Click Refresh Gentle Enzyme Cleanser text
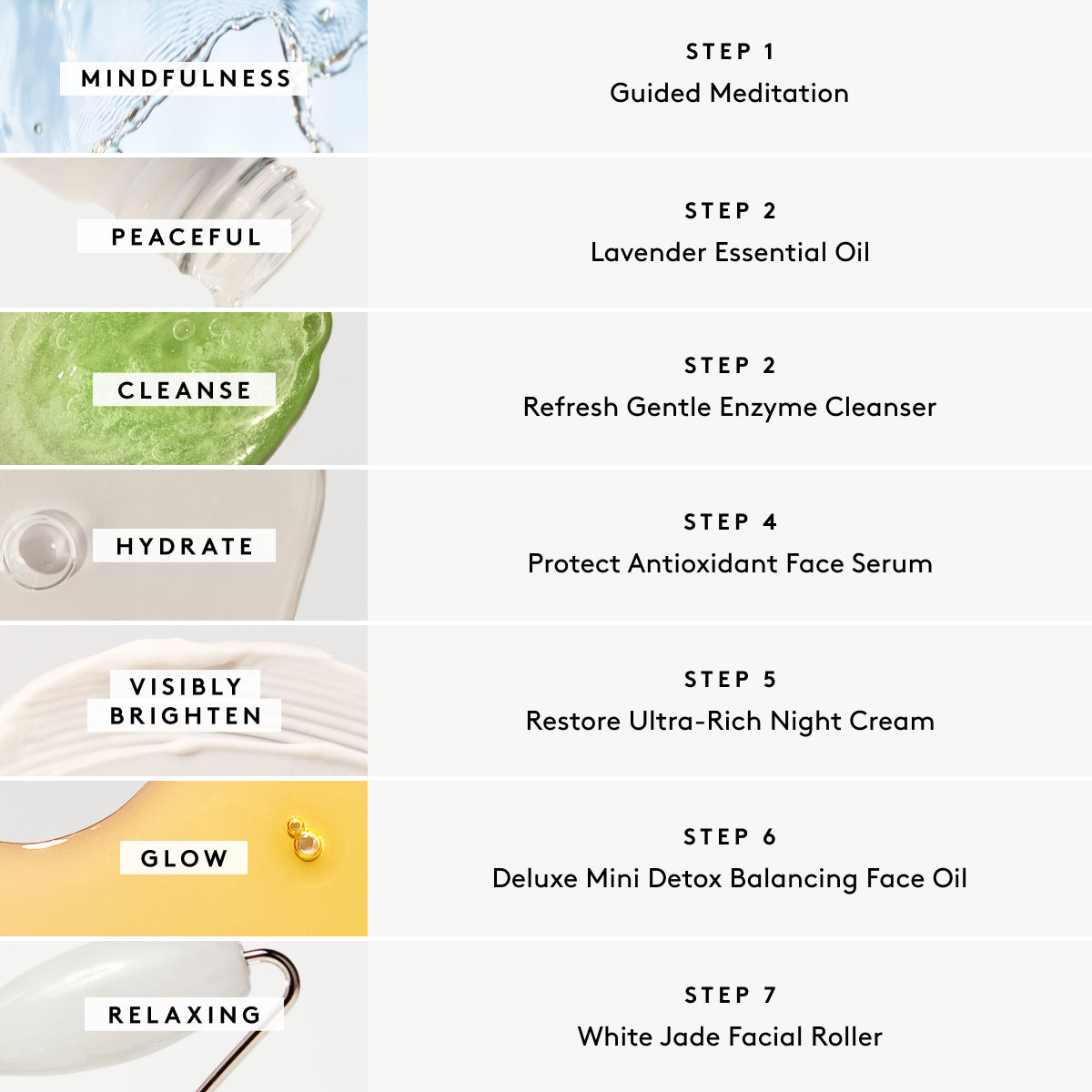The image size is (1092, 1092). (729, 407)
